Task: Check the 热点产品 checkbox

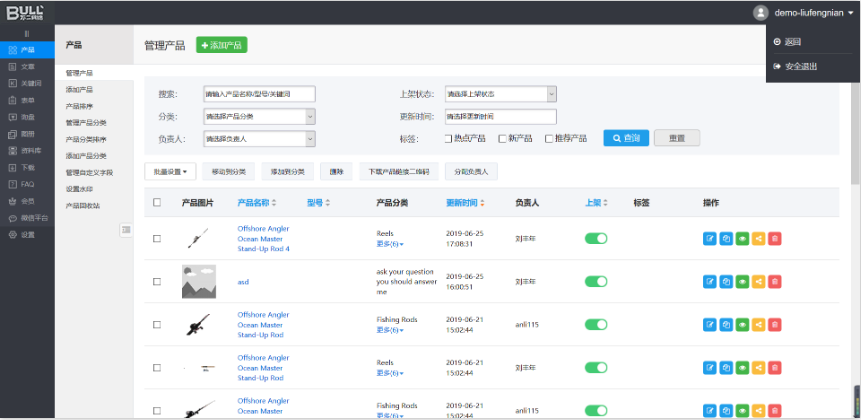Action: point(449,138)
